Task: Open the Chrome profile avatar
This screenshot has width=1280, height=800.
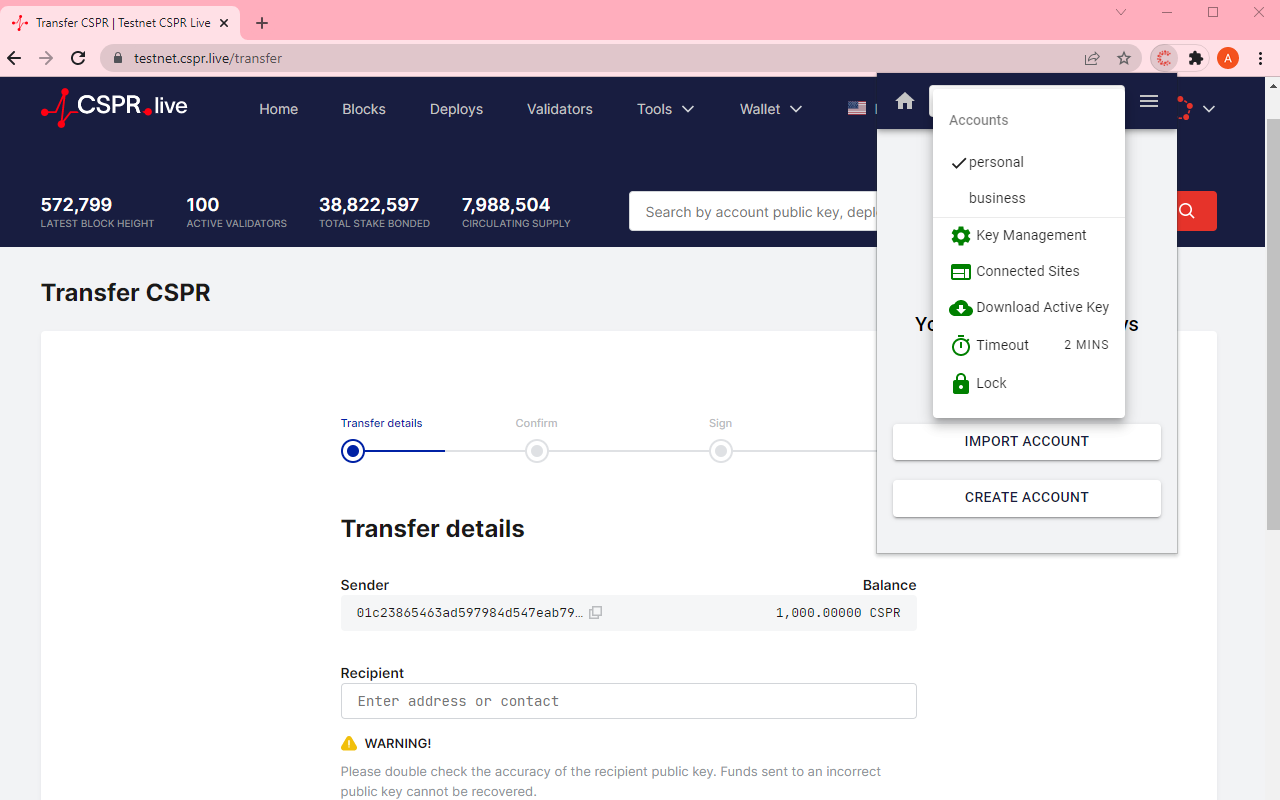Action: click(1228, 58)
